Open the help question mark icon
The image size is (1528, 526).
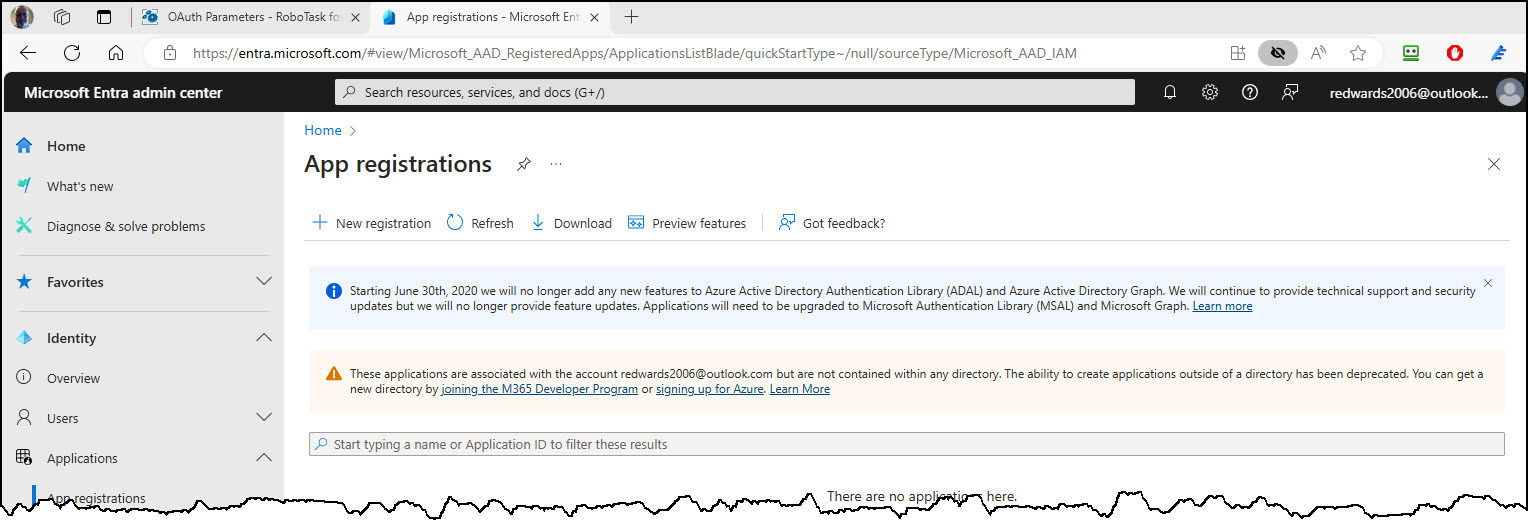[x=1249, y=92]
